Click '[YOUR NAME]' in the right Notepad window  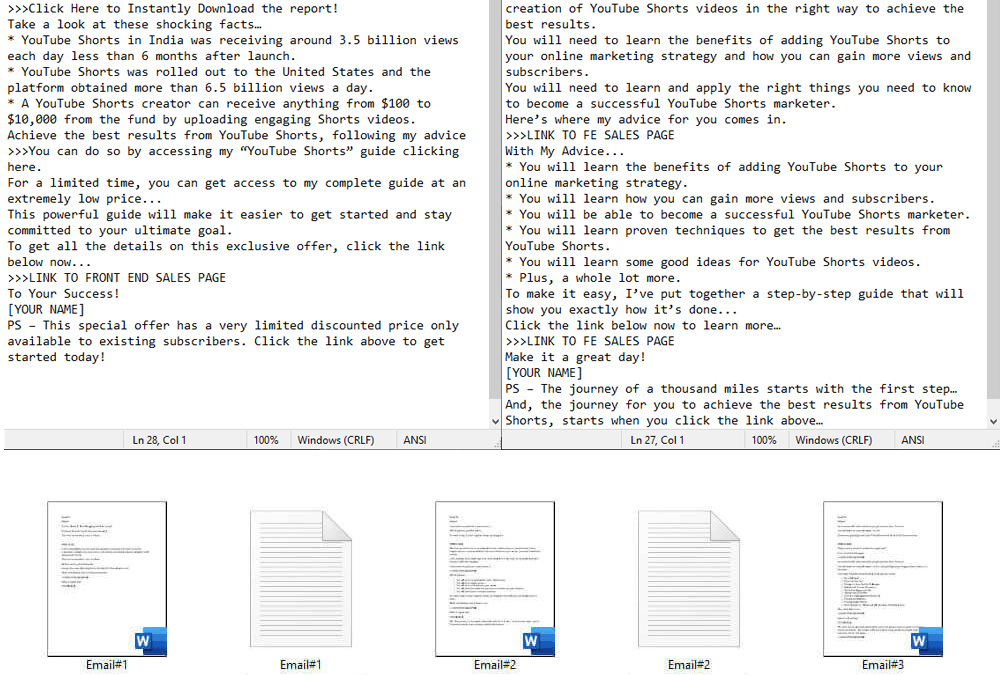click(x=544, y=373)
